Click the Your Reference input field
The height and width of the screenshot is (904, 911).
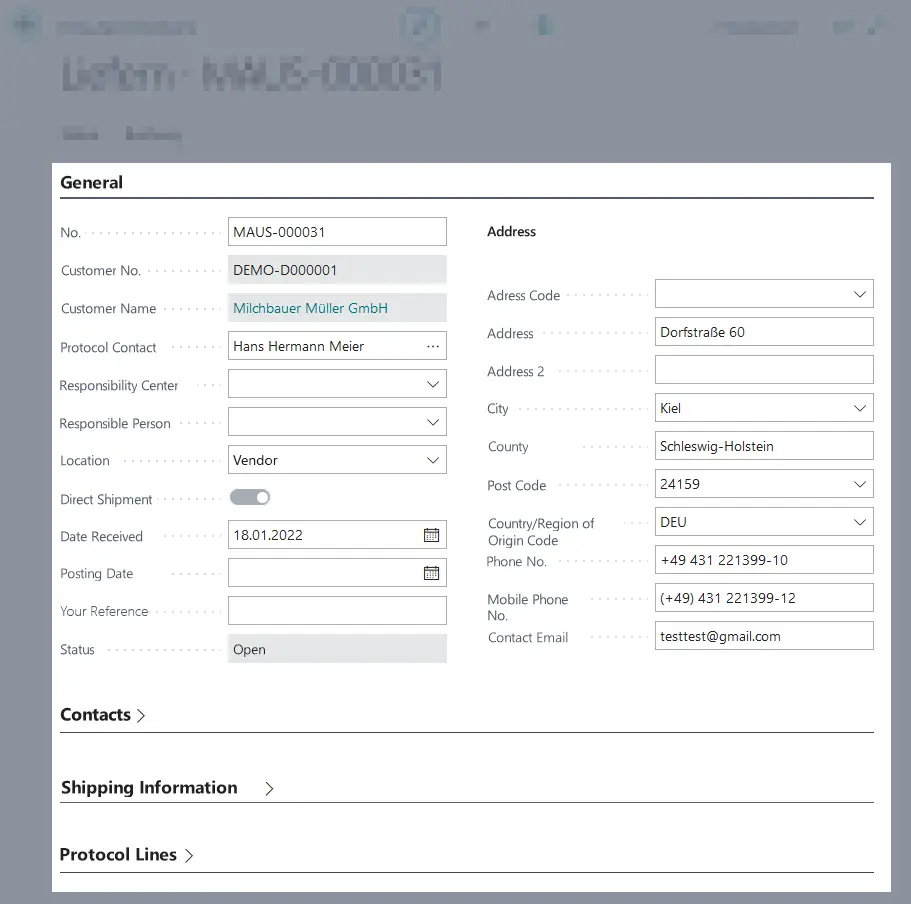(x=337, y=610)
